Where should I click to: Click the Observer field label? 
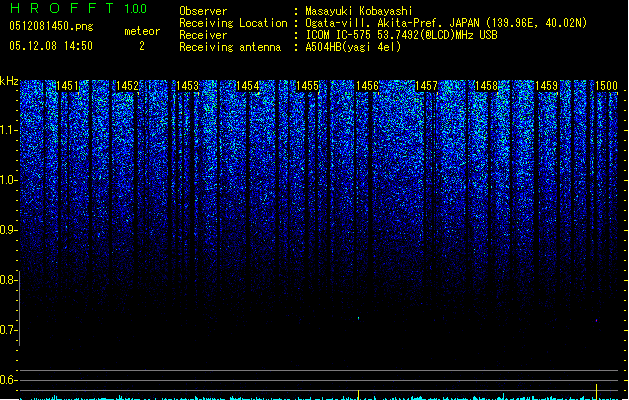[x=203, y=11]
